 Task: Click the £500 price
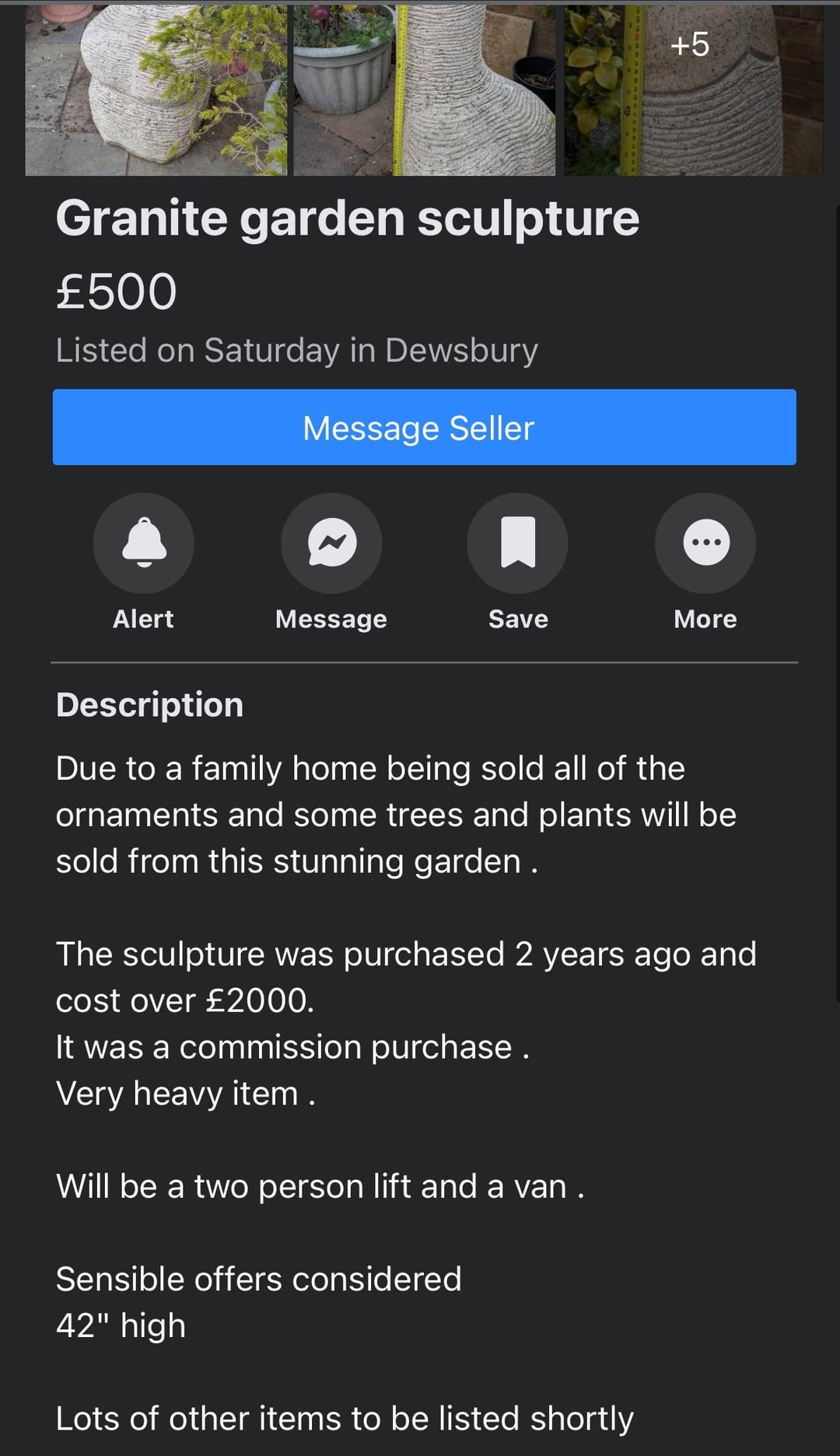pyautogui.click(x=117, y=292)
